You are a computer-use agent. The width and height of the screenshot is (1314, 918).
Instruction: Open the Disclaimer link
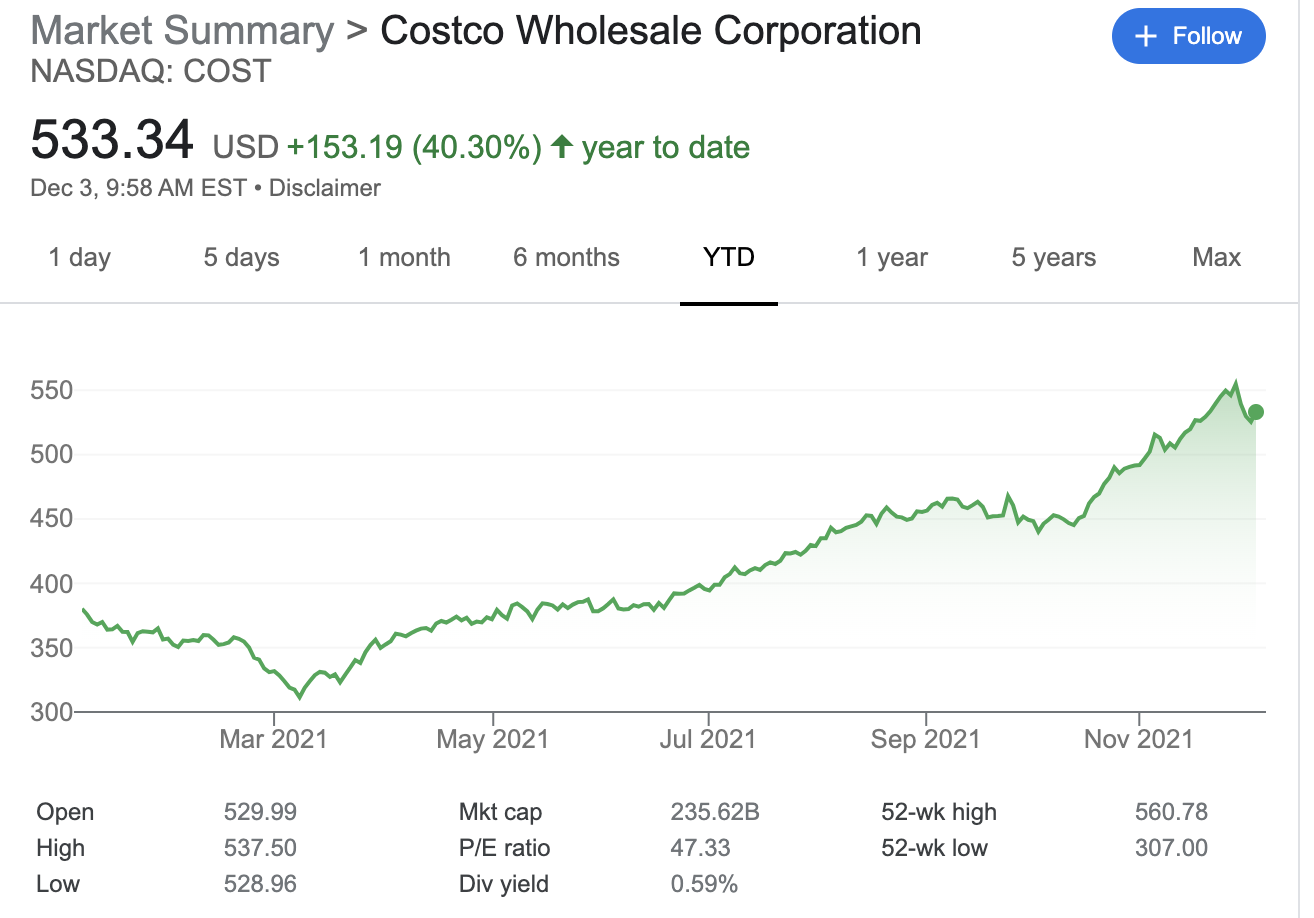tap(325, 188)
